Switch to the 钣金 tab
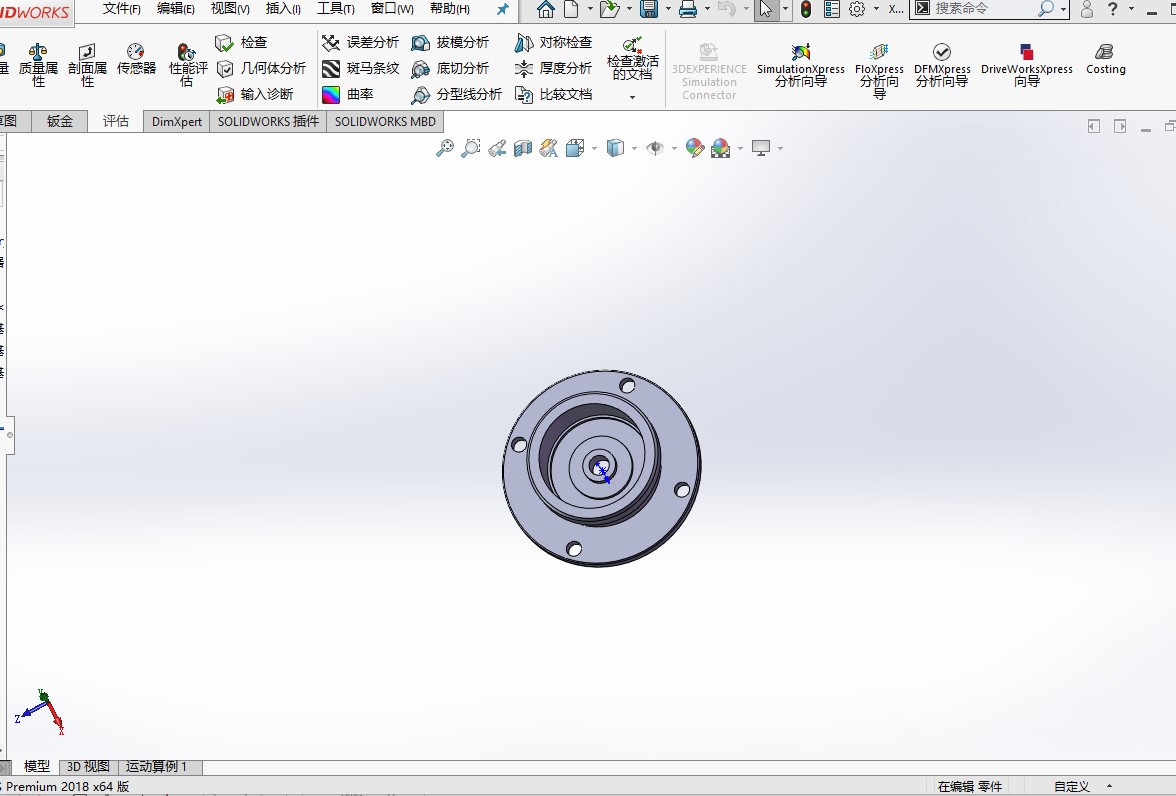The height and width of the screenshot is (796, 1176). coord(59,121)
